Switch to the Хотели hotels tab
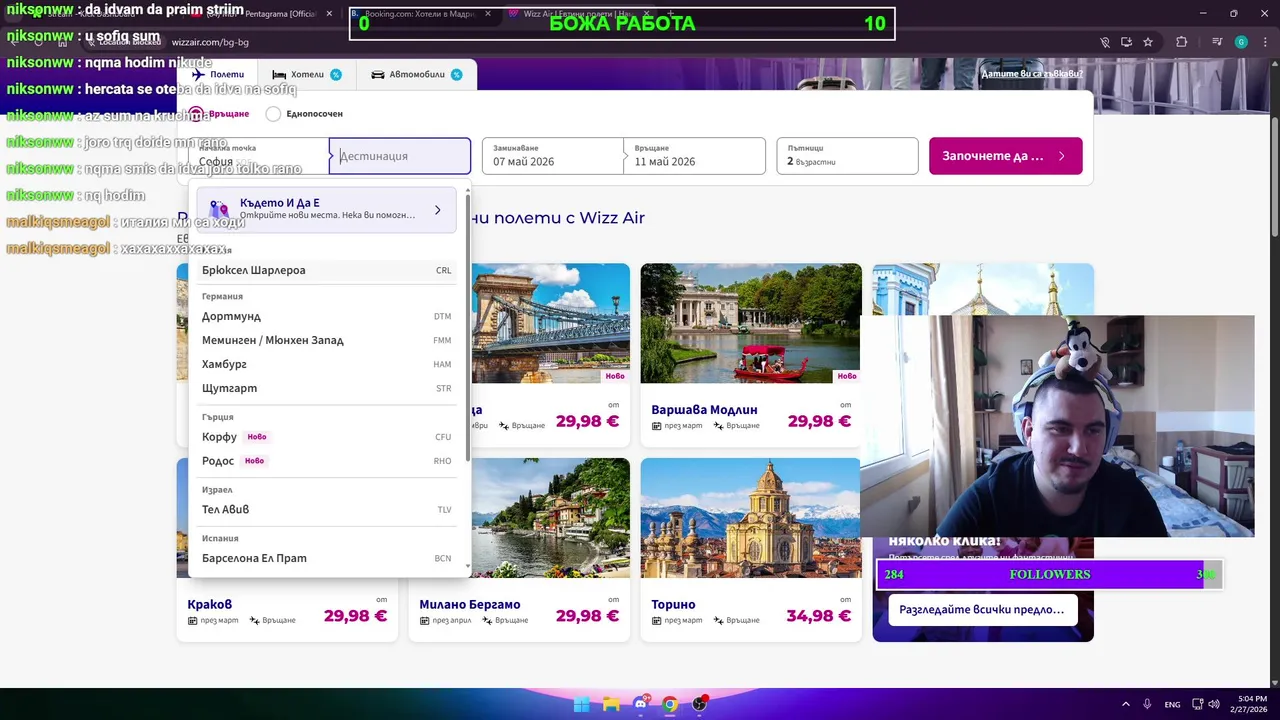1280x720 pixels. (x=306, y=74)
